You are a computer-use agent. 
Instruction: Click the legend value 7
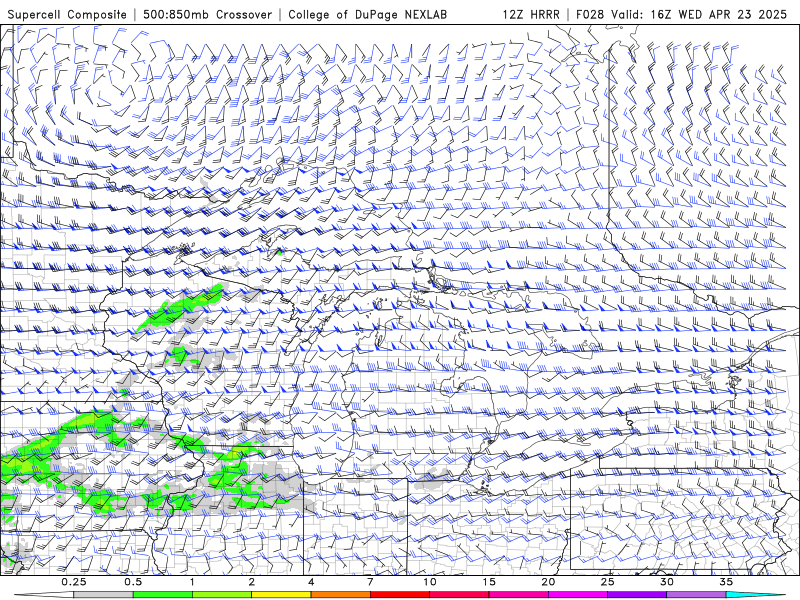(370, 582)
